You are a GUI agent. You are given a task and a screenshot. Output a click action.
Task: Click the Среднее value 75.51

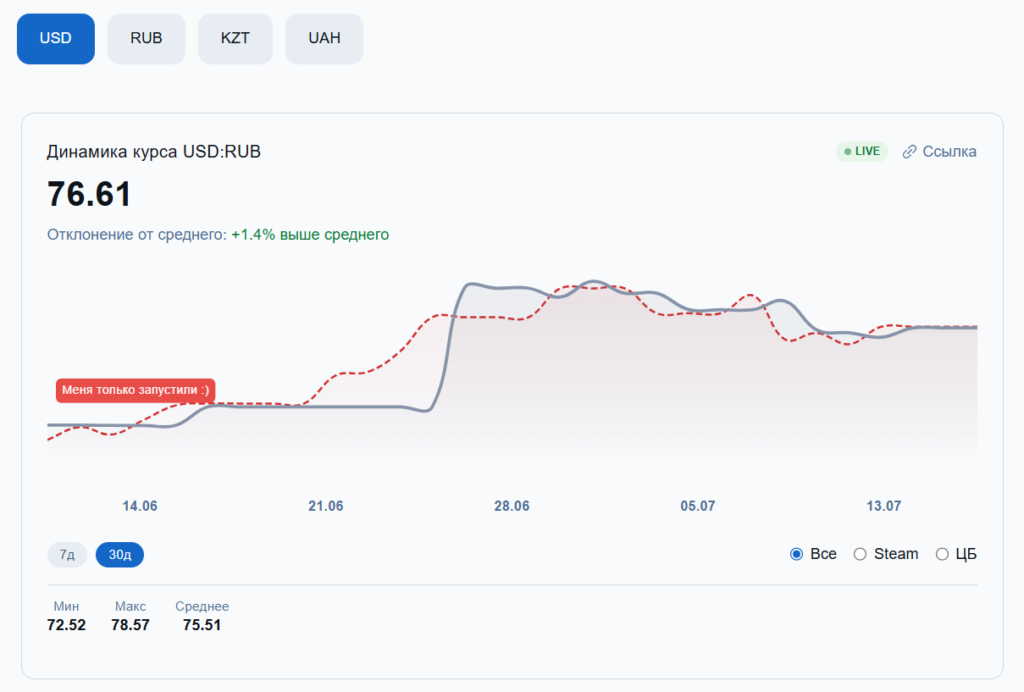[x=202, y=625]
